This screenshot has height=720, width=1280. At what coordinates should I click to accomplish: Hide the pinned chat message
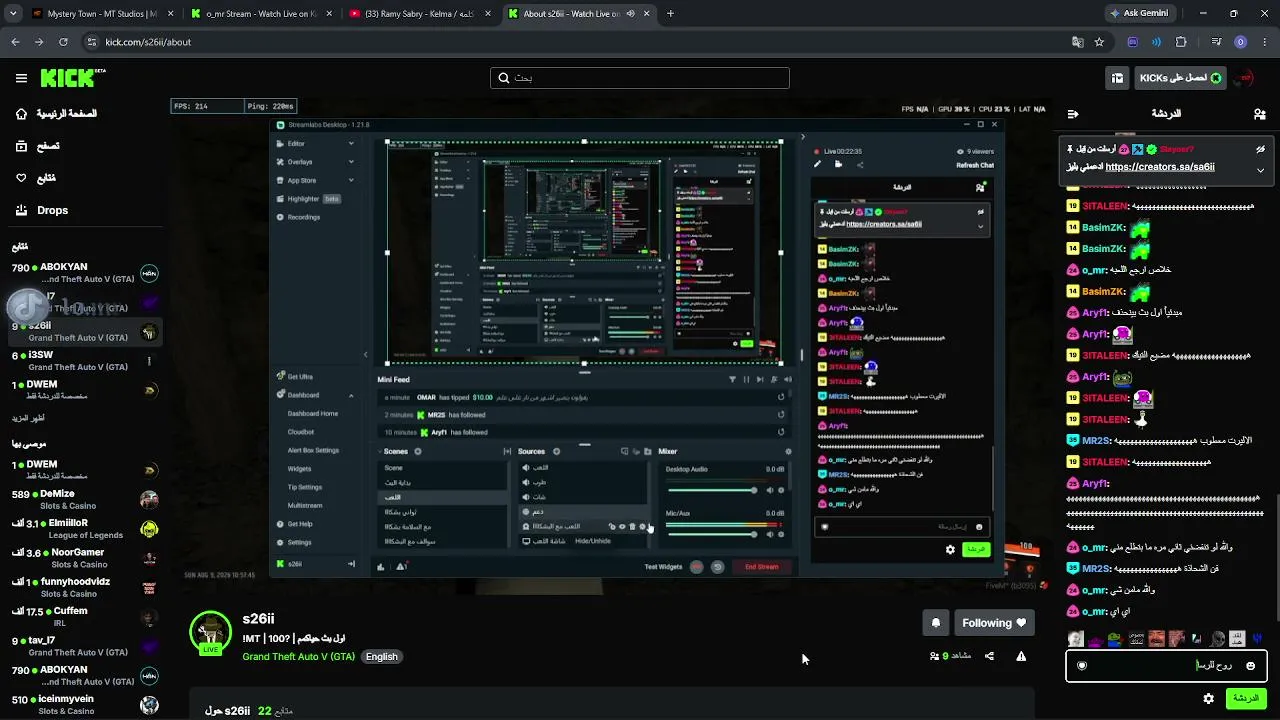pyautogui.click(x=1260, y=149)
